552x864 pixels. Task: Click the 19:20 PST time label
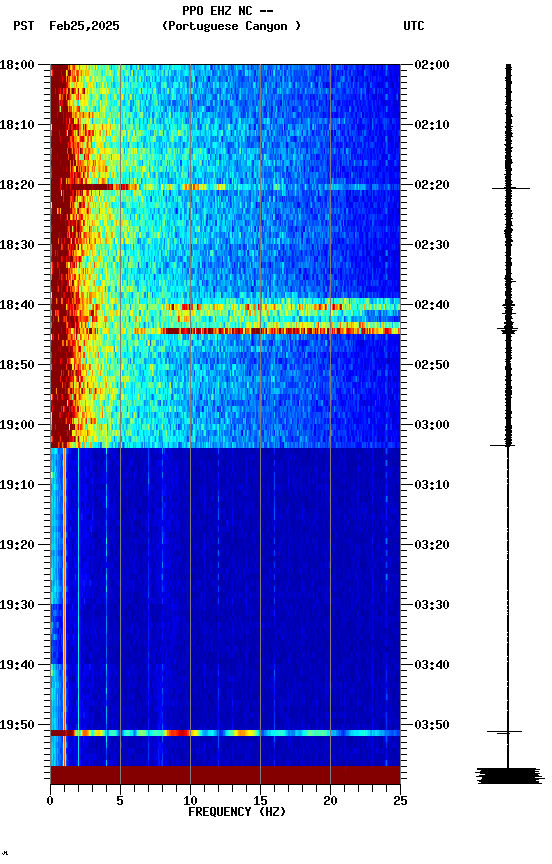17,546
